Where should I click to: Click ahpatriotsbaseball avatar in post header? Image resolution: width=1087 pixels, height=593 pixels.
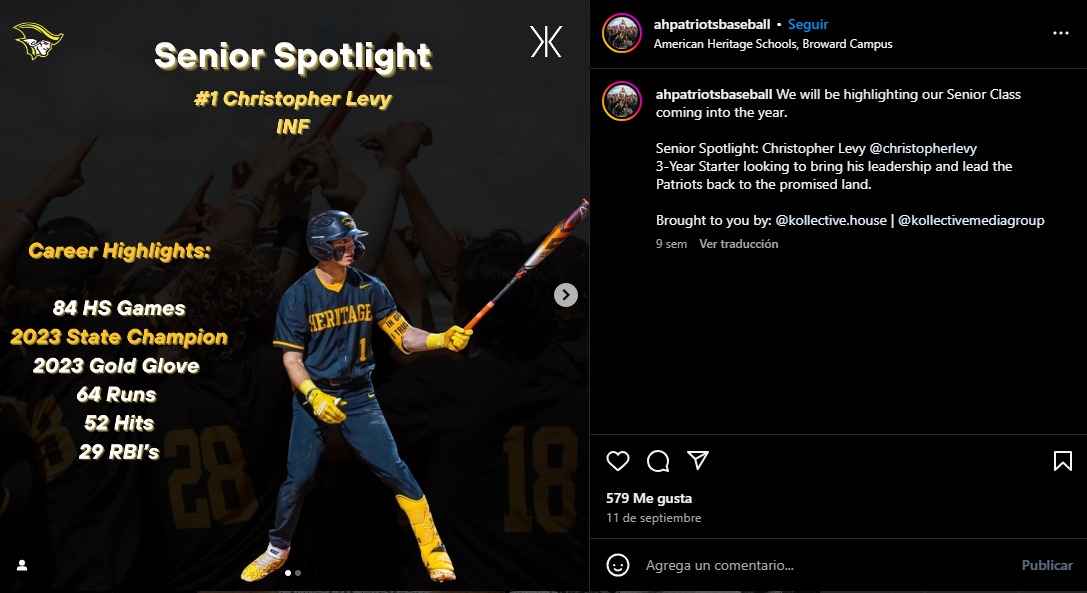click(622, 33)
